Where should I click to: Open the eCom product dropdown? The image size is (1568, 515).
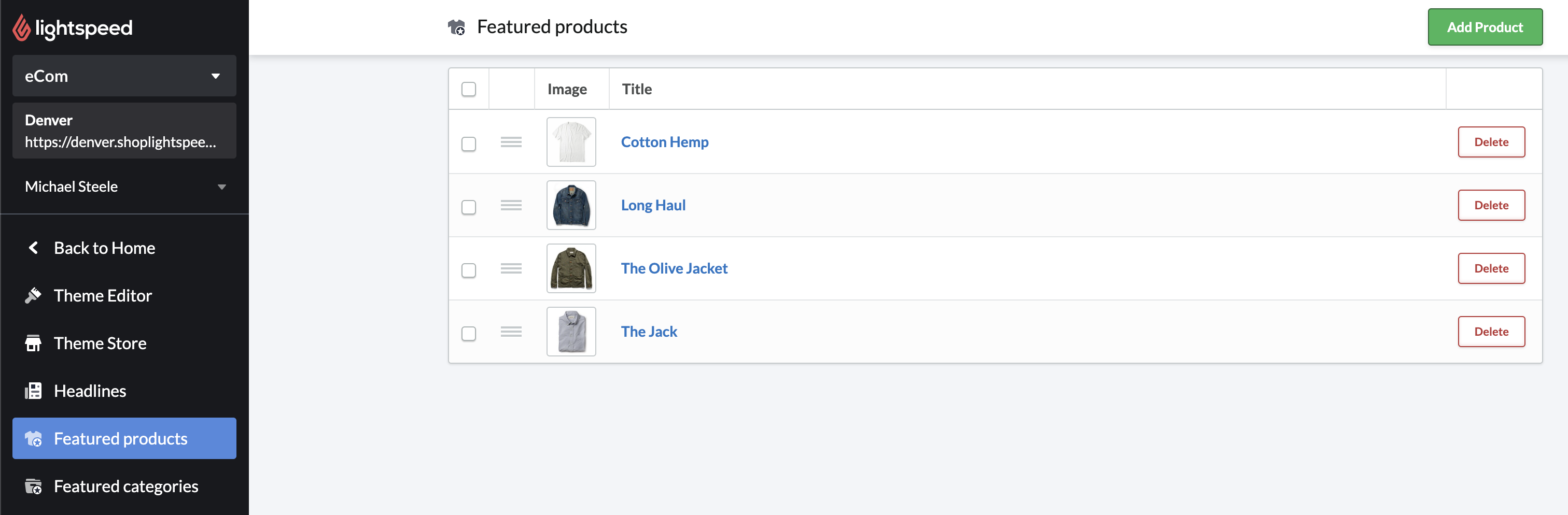(124, 76)
